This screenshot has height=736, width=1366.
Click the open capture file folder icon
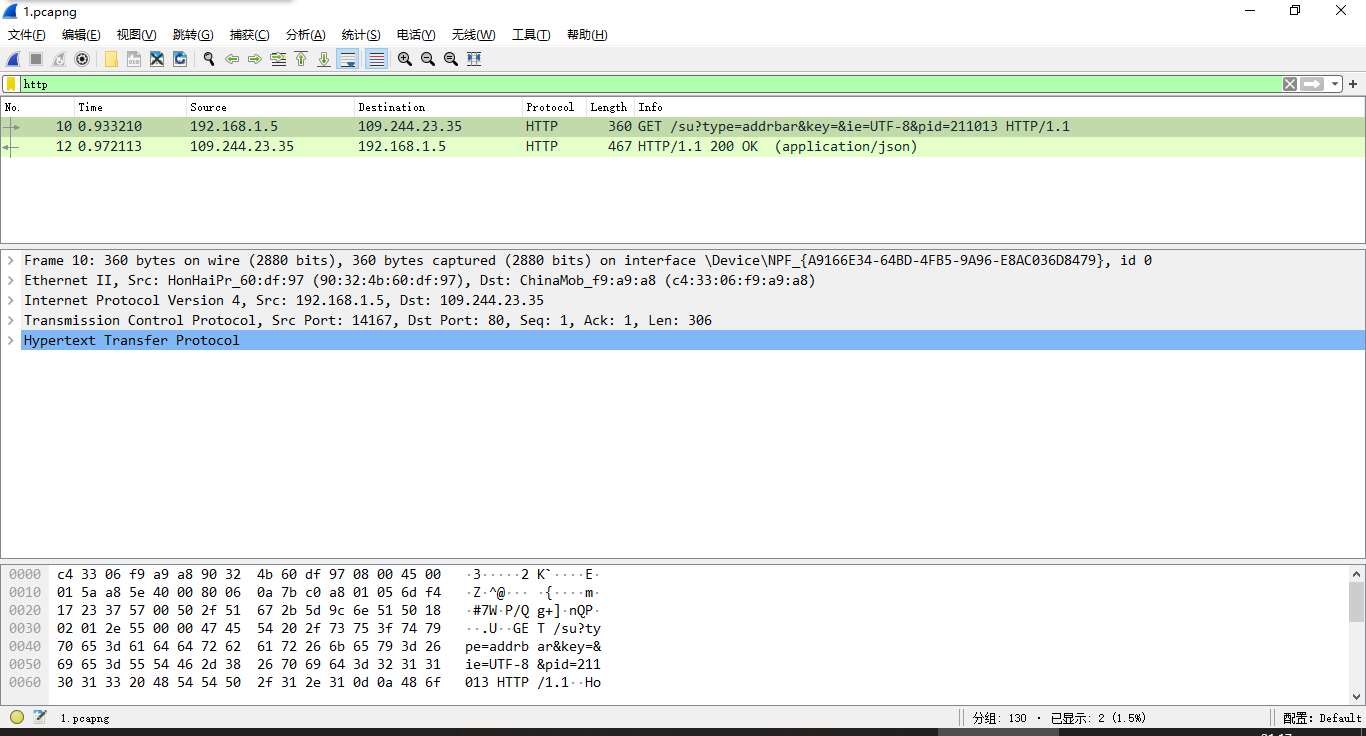pyautogui.click(x=111, y=59)
